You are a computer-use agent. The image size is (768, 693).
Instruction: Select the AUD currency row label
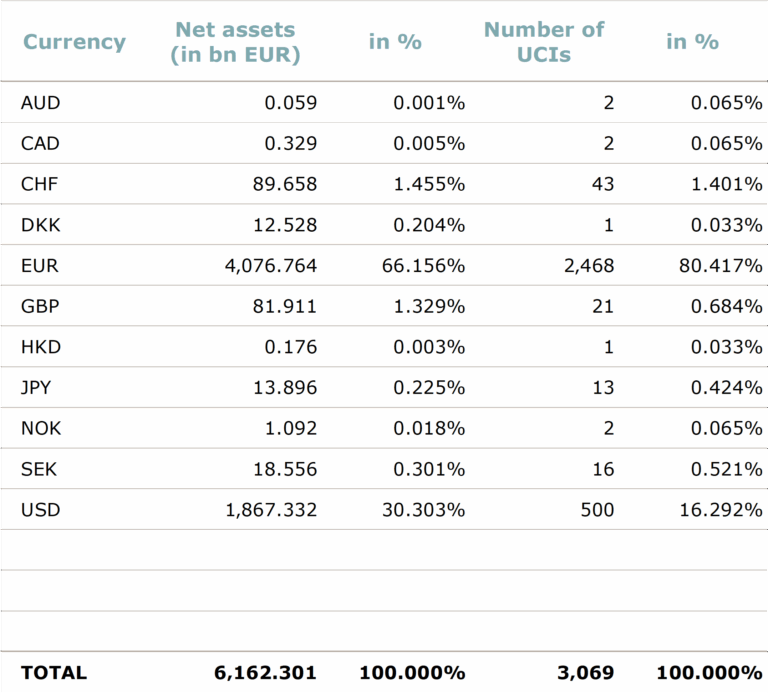40,102
